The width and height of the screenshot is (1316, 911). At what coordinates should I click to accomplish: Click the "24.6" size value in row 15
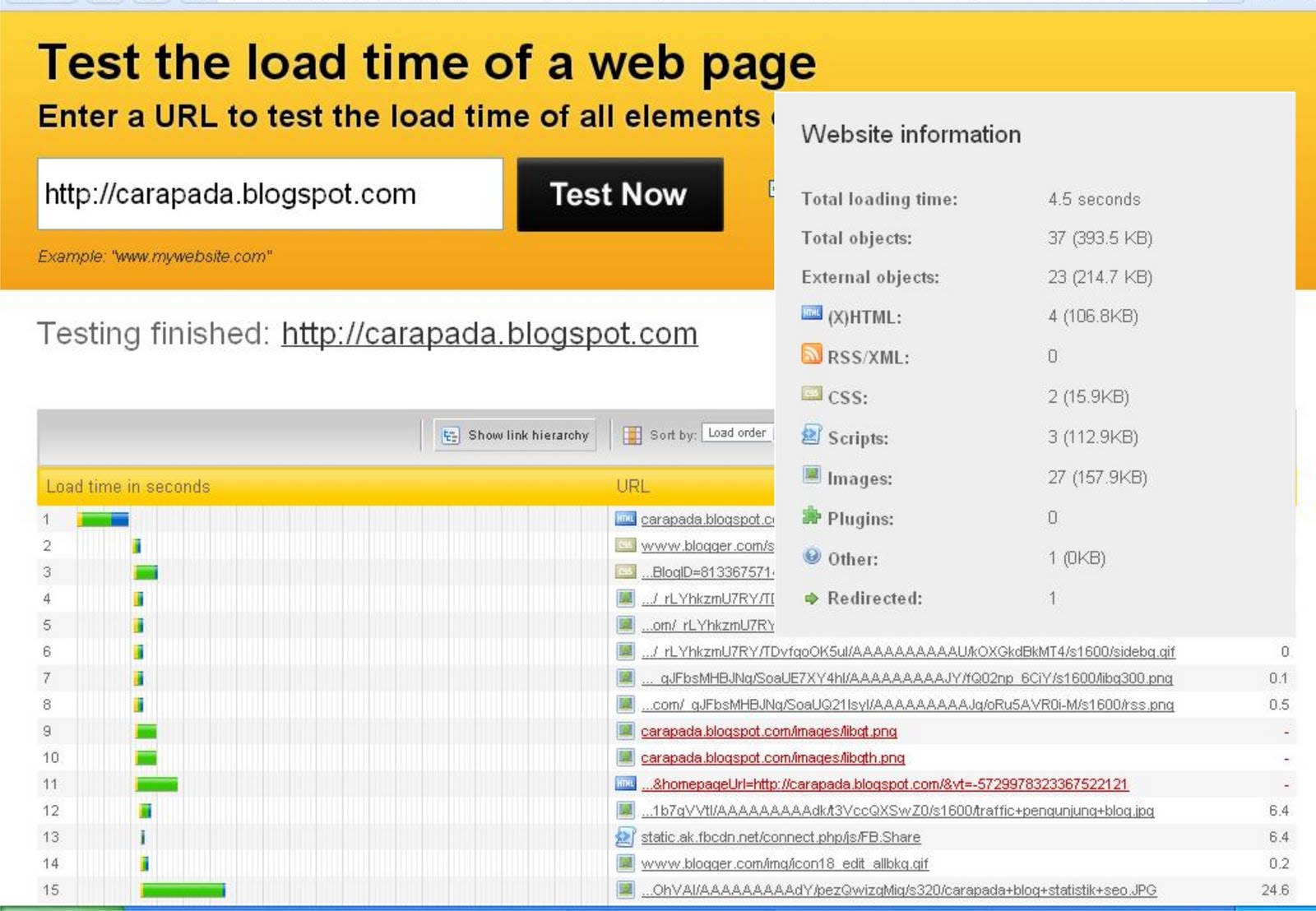pyautogui.click(x=1275, y=890)
